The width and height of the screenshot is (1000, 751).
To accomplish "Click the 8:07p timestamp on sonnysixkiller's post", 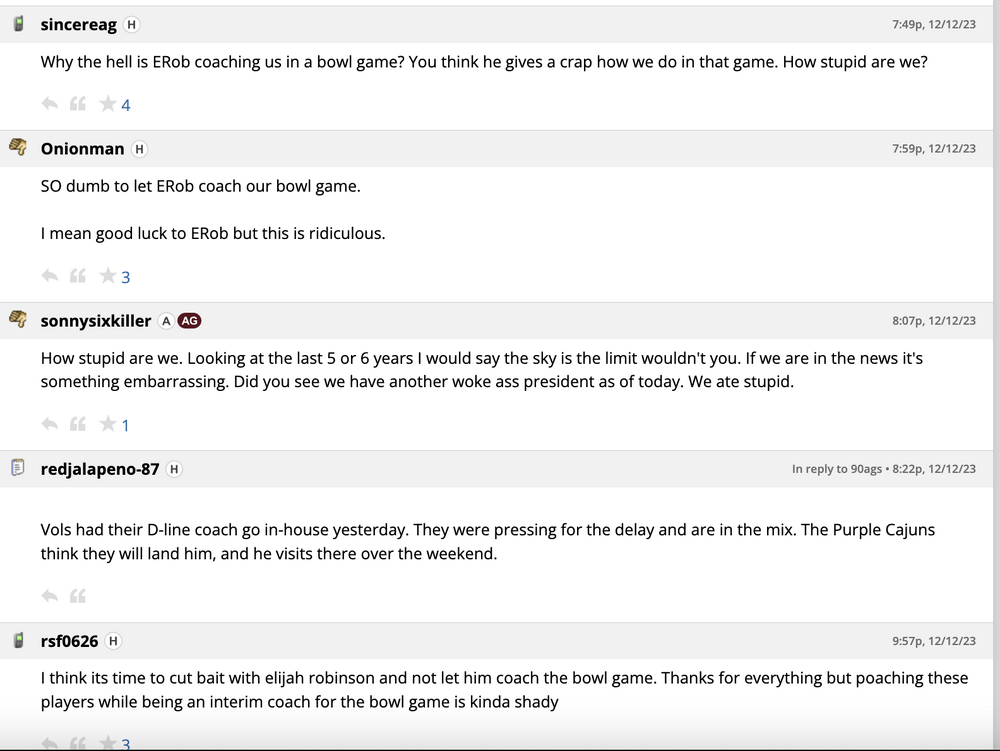I will pyautogui.click(x=933, y=321).
